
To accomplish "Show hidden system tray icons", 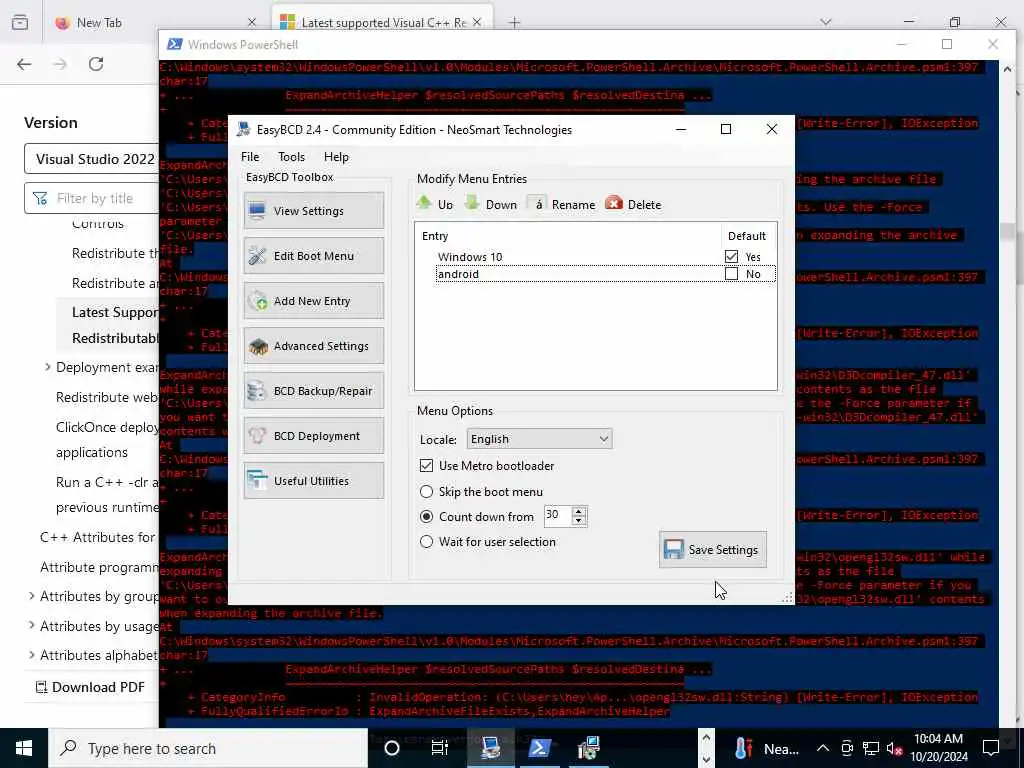I will point(823,748).
